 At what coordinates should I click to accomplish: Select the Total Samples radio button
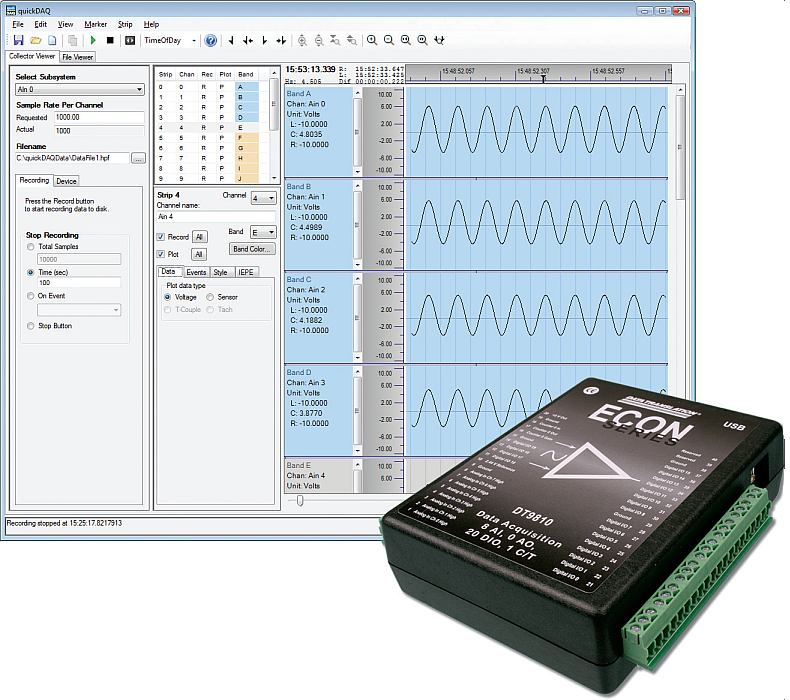pyautogui.click(x=31, y=246)
